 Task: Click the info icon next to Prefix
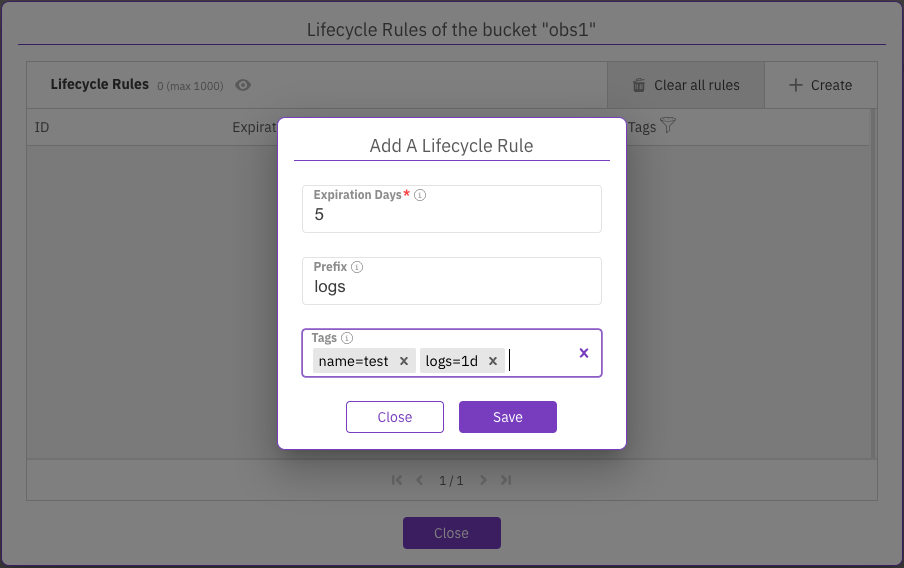point(357,268)
